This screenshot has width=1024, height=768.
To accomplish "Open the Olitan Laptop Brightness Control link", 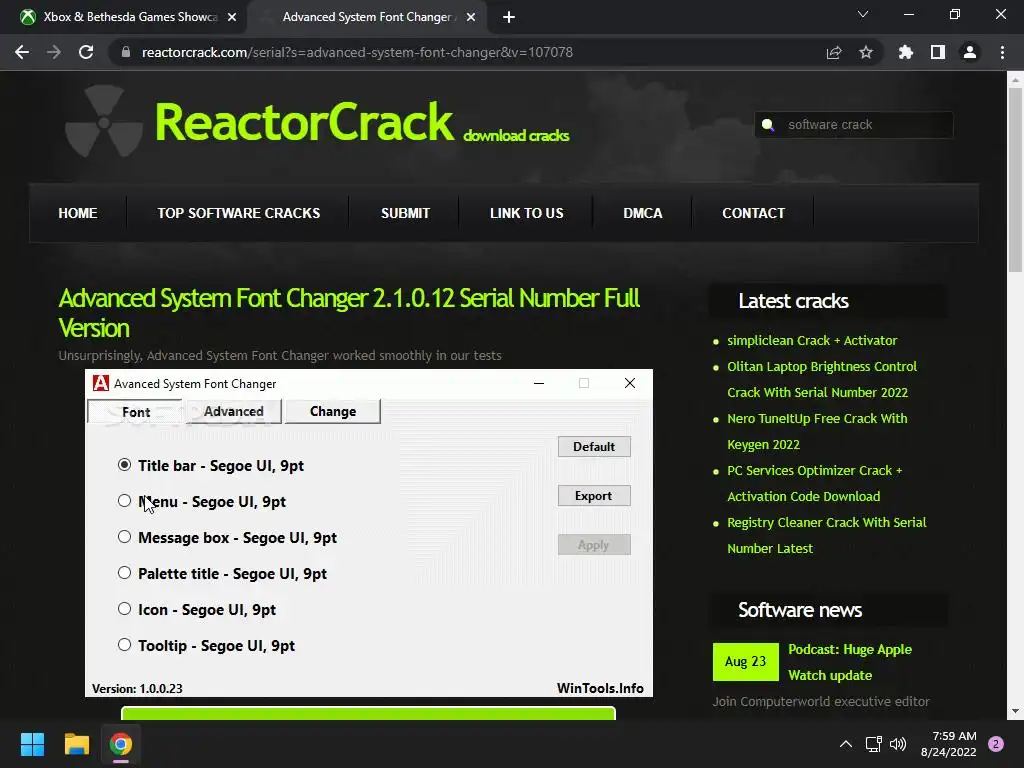I will (822, 379).
